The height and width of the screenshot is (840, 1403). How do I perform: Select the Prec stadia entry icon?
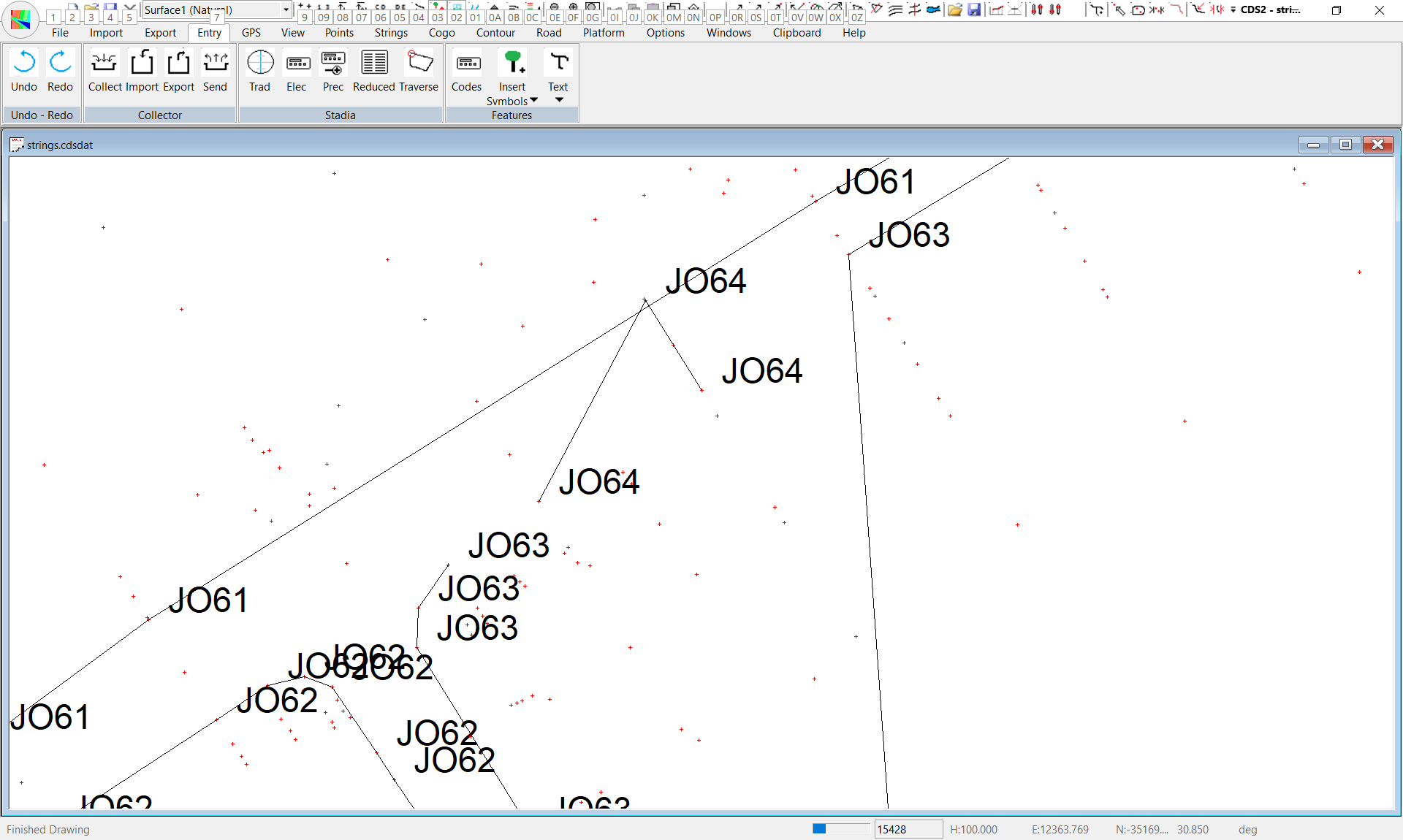tap(333, 70)
